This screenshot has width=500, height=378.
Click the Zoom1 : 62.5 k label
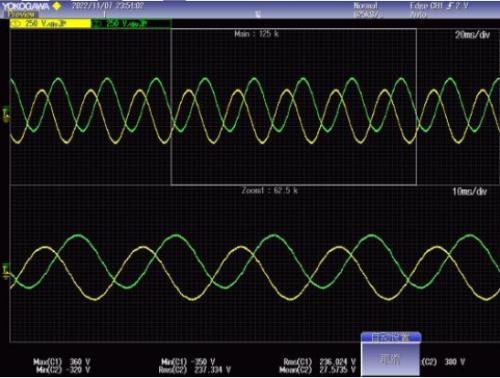[x=270, y=191]
